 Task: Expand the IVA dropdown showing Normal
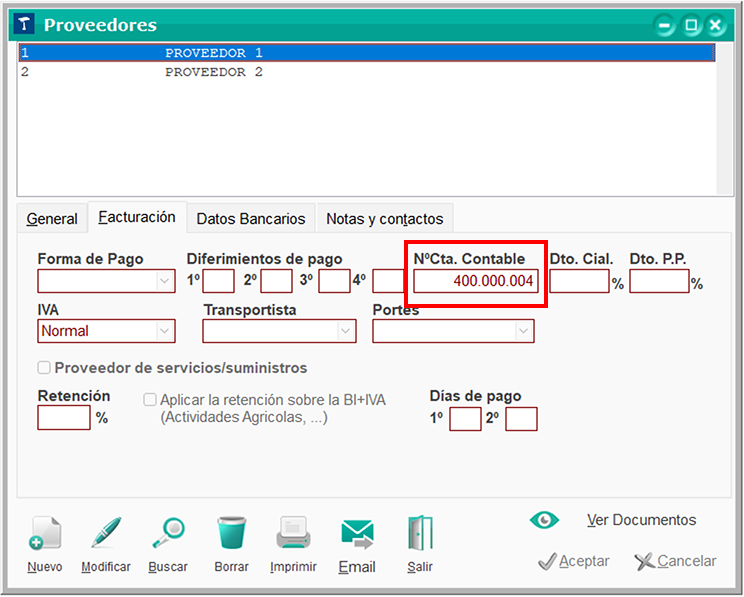tap(165, 331)
